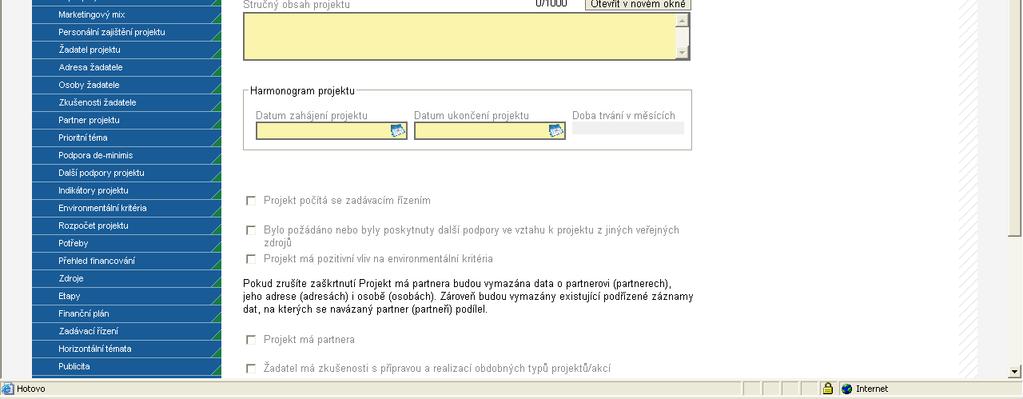Toggle the Projekt má partnera checkbox
Viewport: 1023px width, 399px height.
click(x=251, y=340)
